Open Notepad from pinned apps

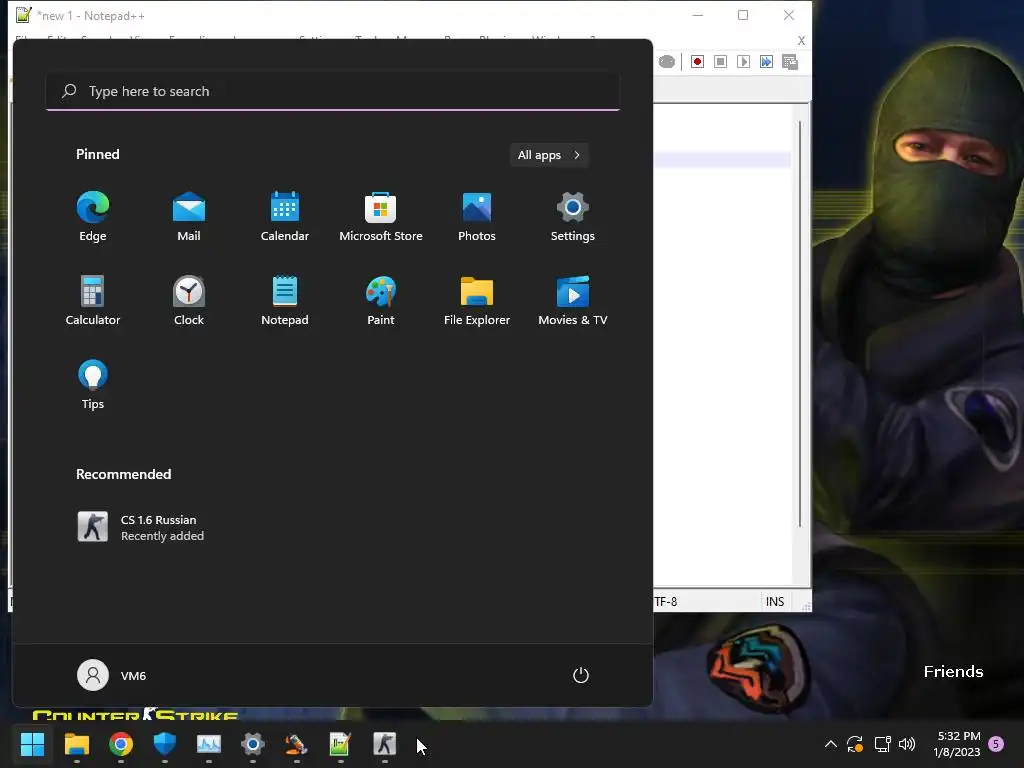click(x=285, y=300)
